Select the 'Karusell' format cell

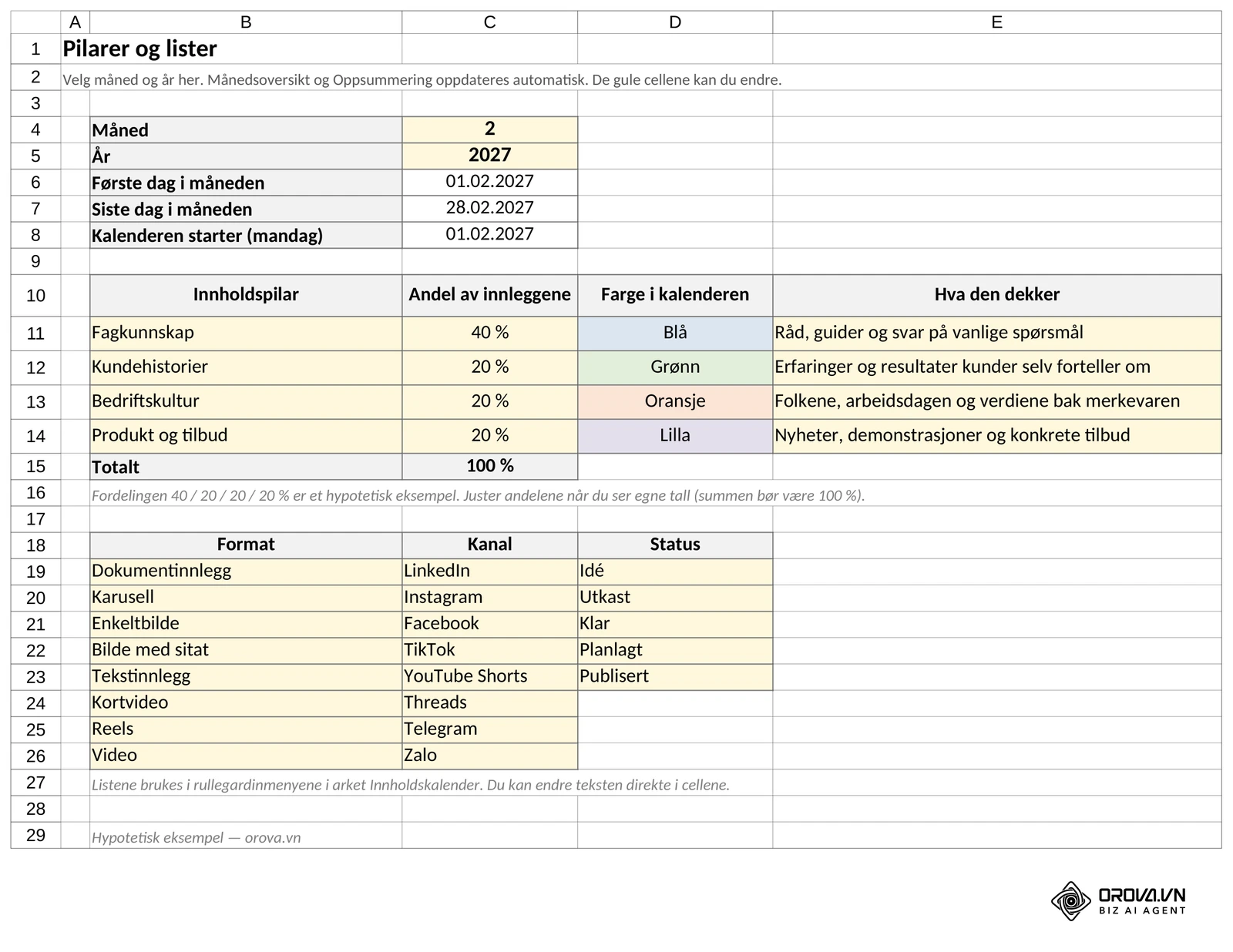(246, 598)
